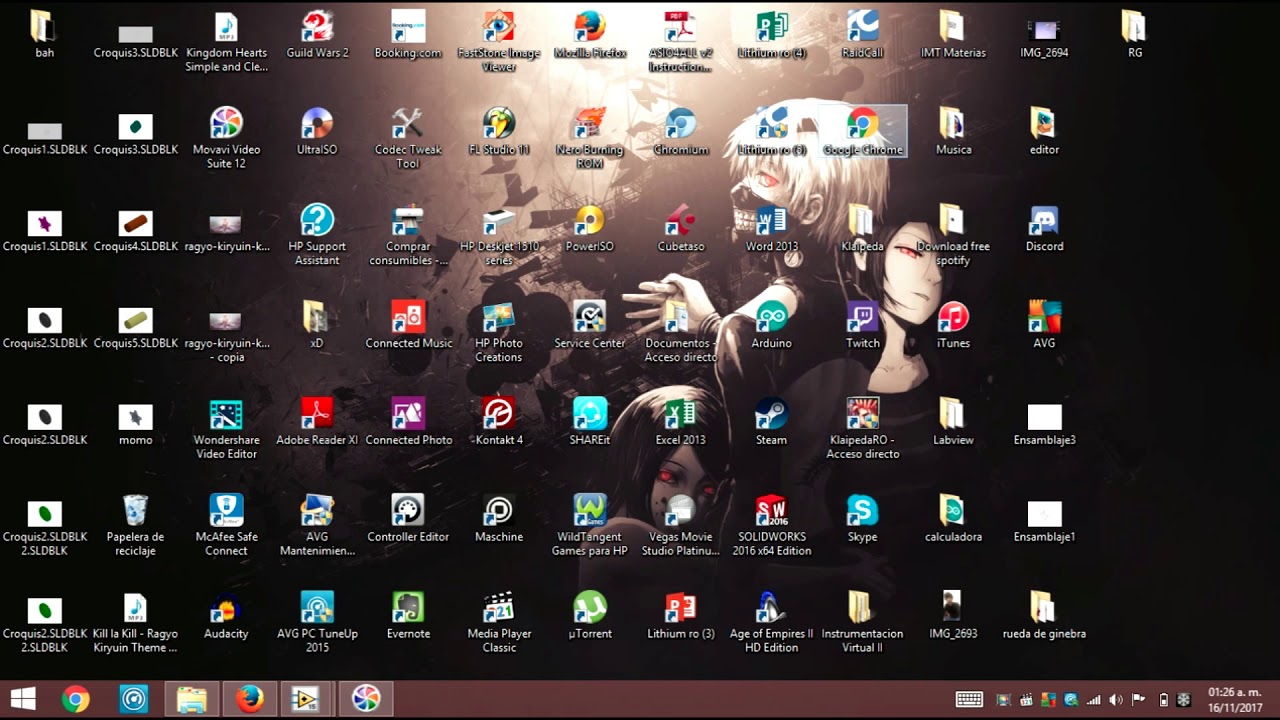The height and width of the screenshot is (720, 1280).
Task: Open the Action Center flag icon
Action: click(x=1138, y=700)
